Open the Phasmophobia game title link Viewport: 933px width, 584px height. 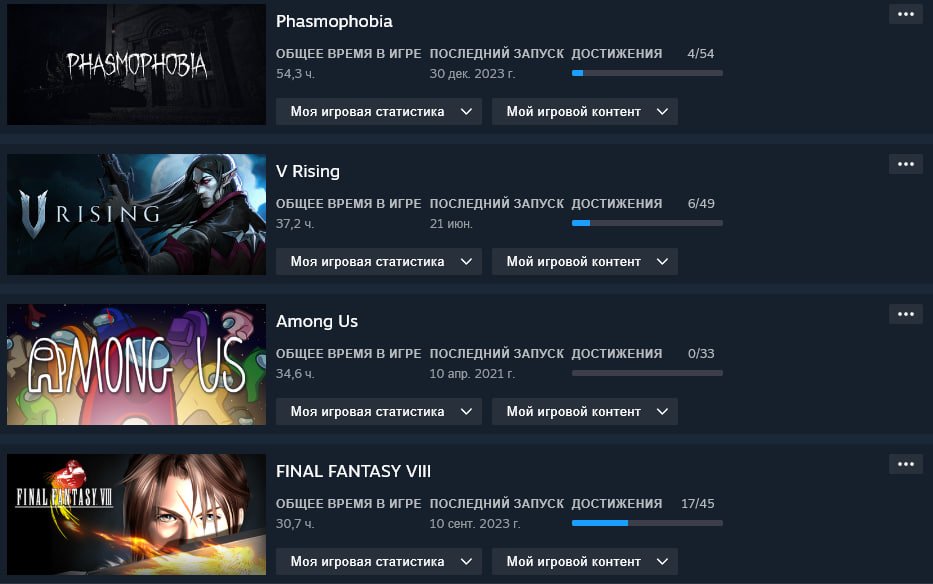pos(334,21)
